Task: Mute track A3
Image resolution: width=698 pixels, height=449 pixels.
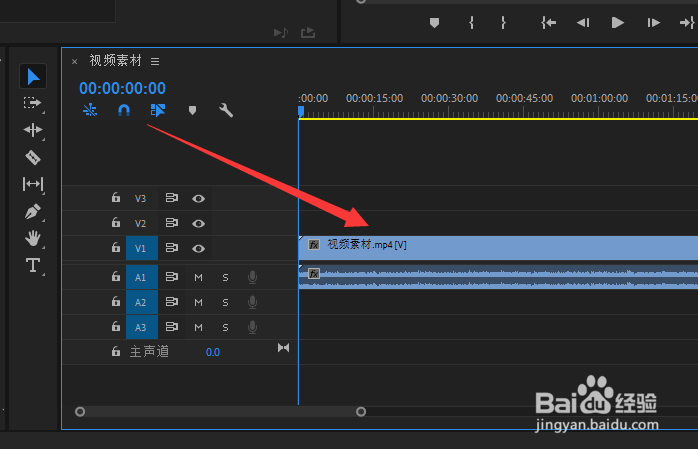Action: pyautogui.click(x=199, y=328)
